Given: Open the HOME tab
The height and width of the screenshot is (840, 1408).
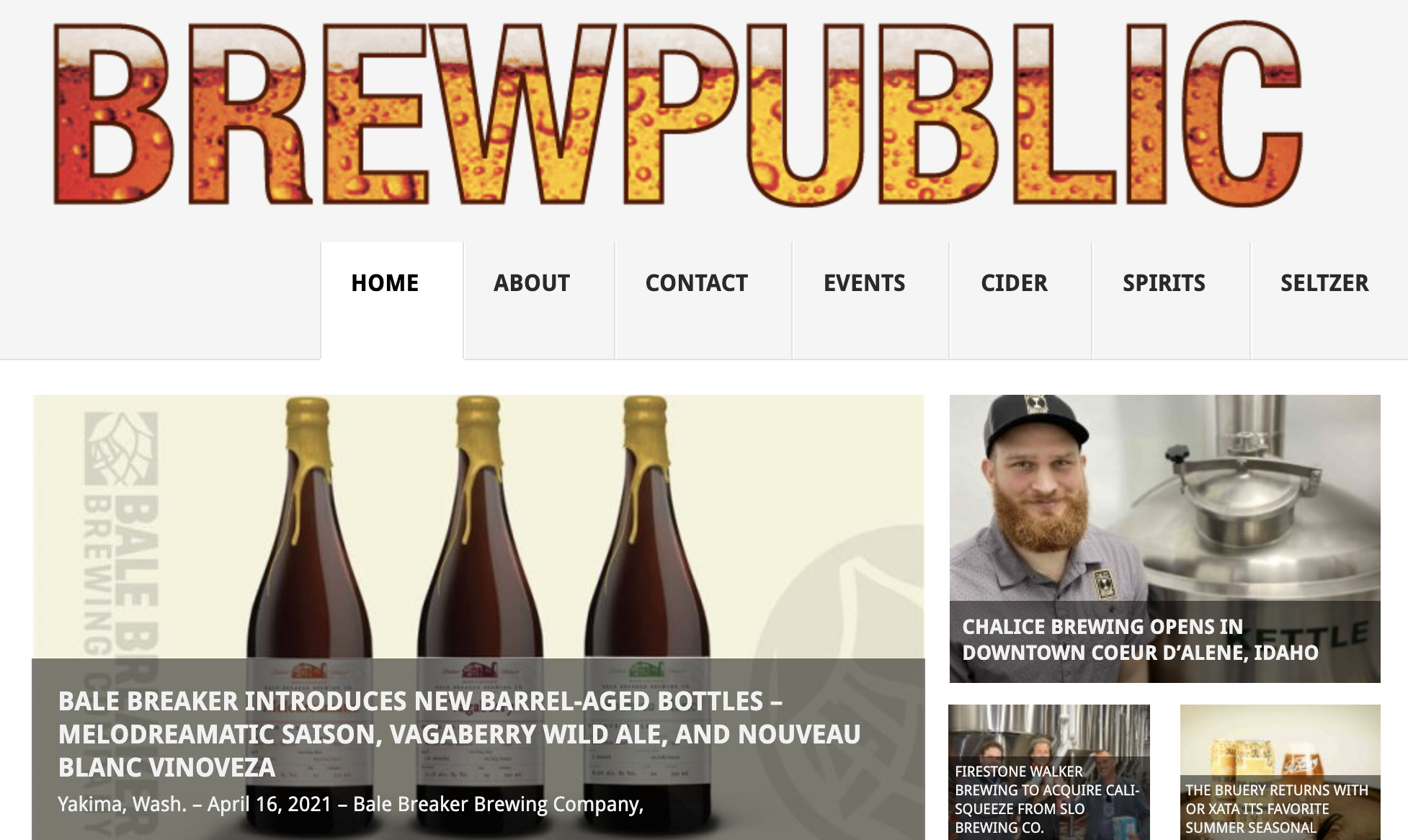Looking at the screenshot, I should click(x=385, y=283).
